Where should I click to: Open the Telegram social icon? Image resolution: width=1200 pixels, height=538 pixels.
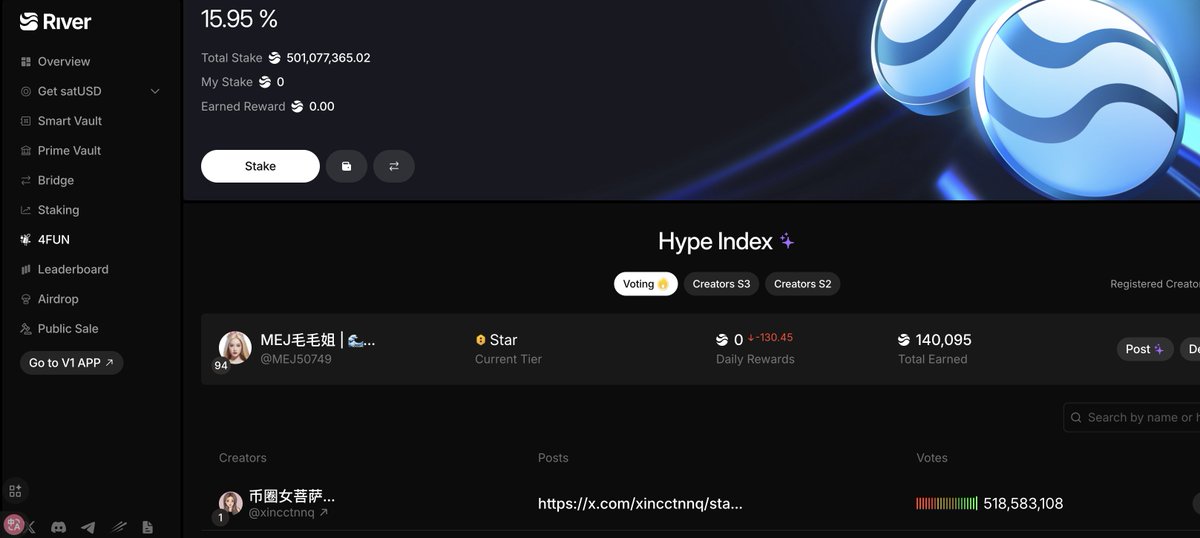coord(88,527)
